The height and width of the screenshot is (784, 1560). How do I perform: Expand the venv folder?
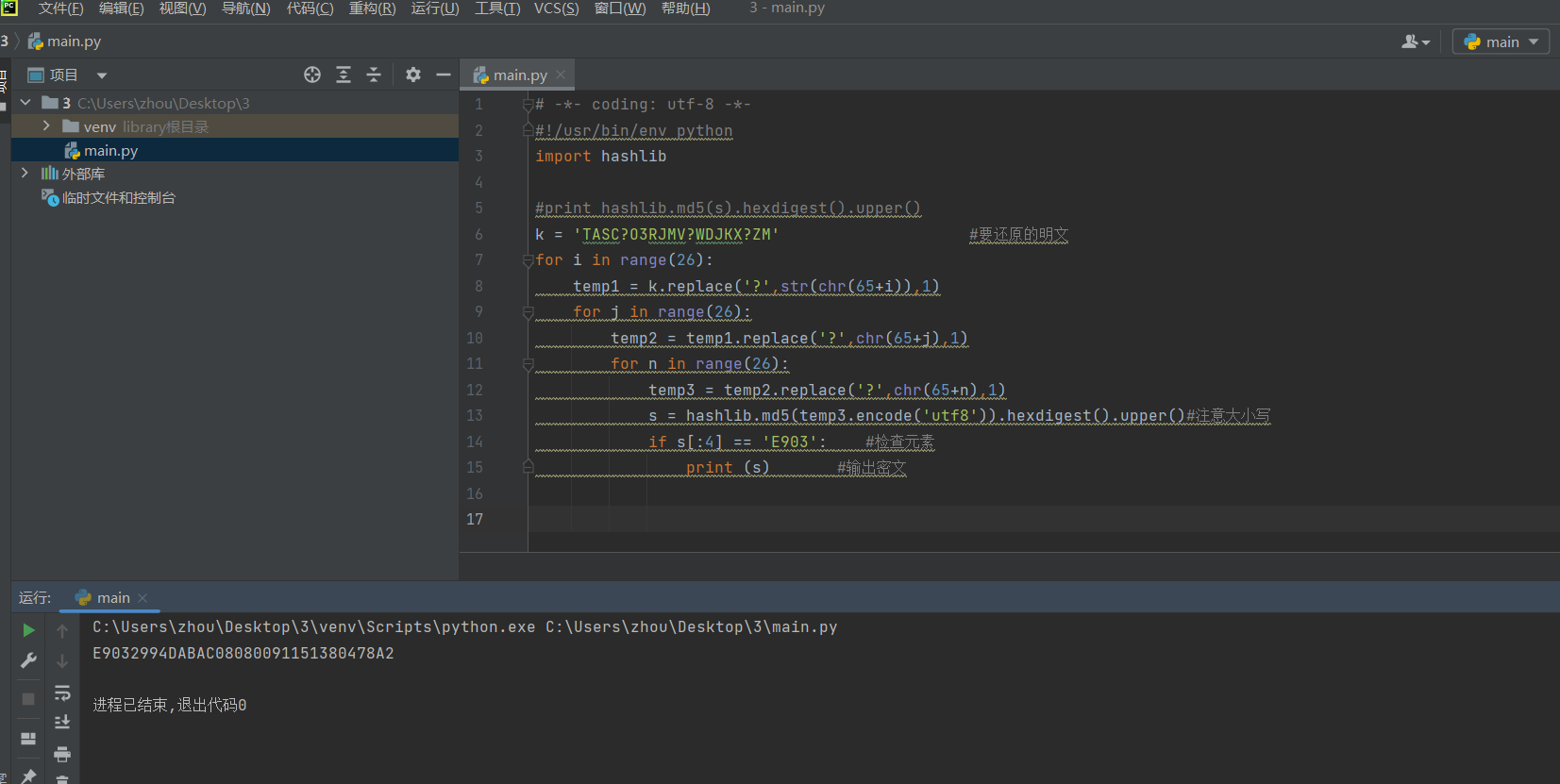point(46,125)
